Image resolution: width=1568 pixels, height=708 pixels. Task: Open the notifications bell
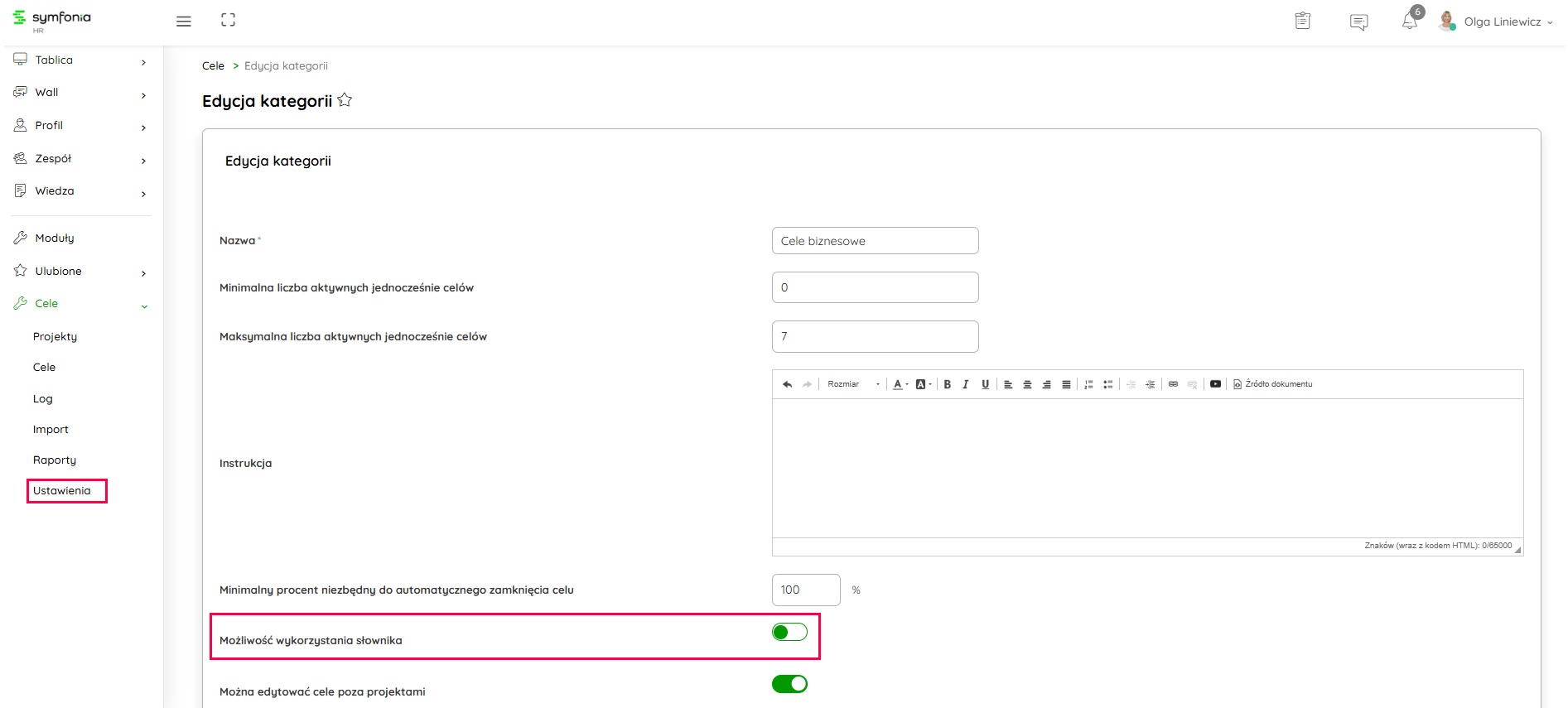click(x=1409, y=22)
